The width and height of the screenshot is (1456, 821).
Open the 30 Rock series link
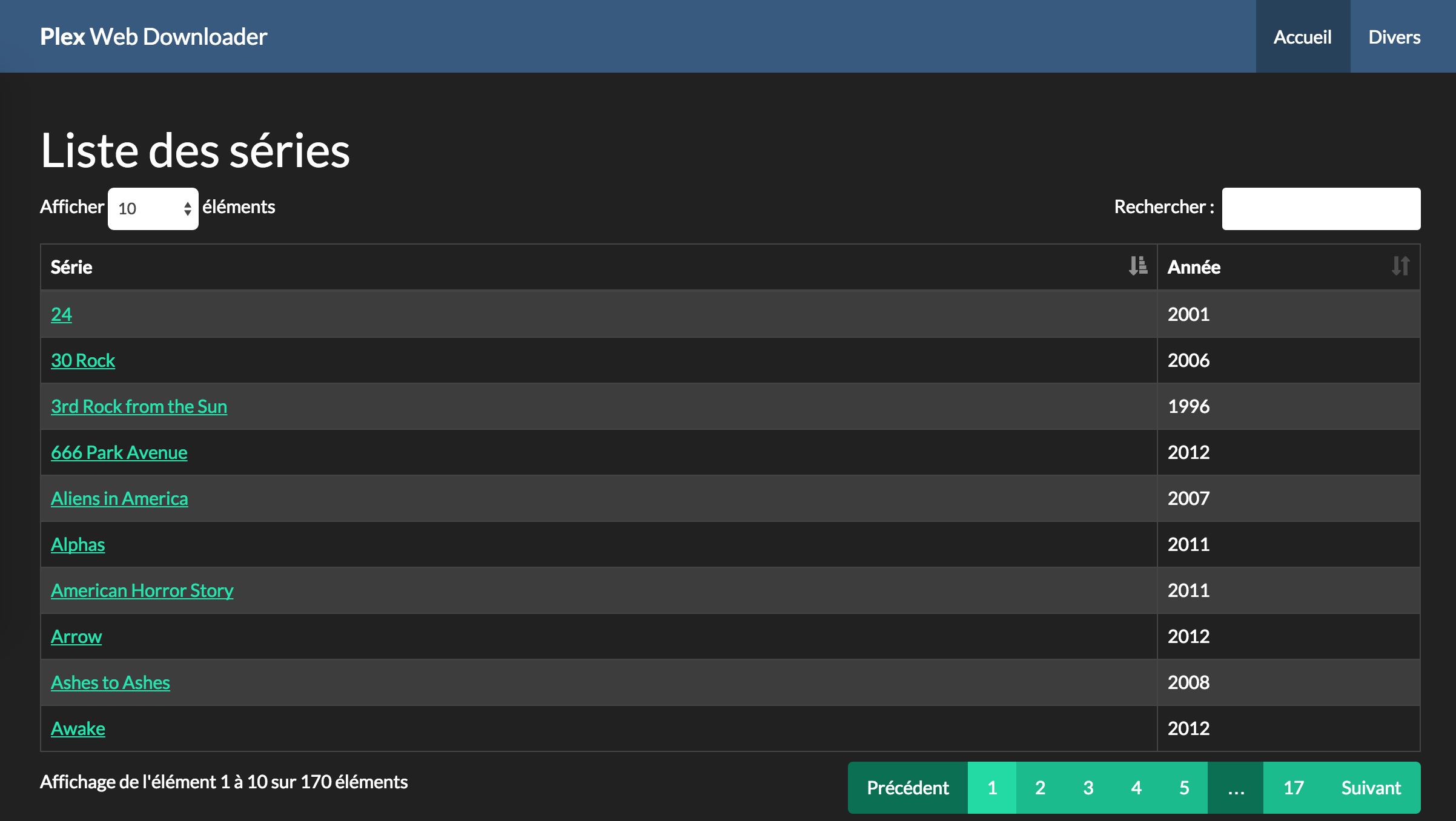83,361
